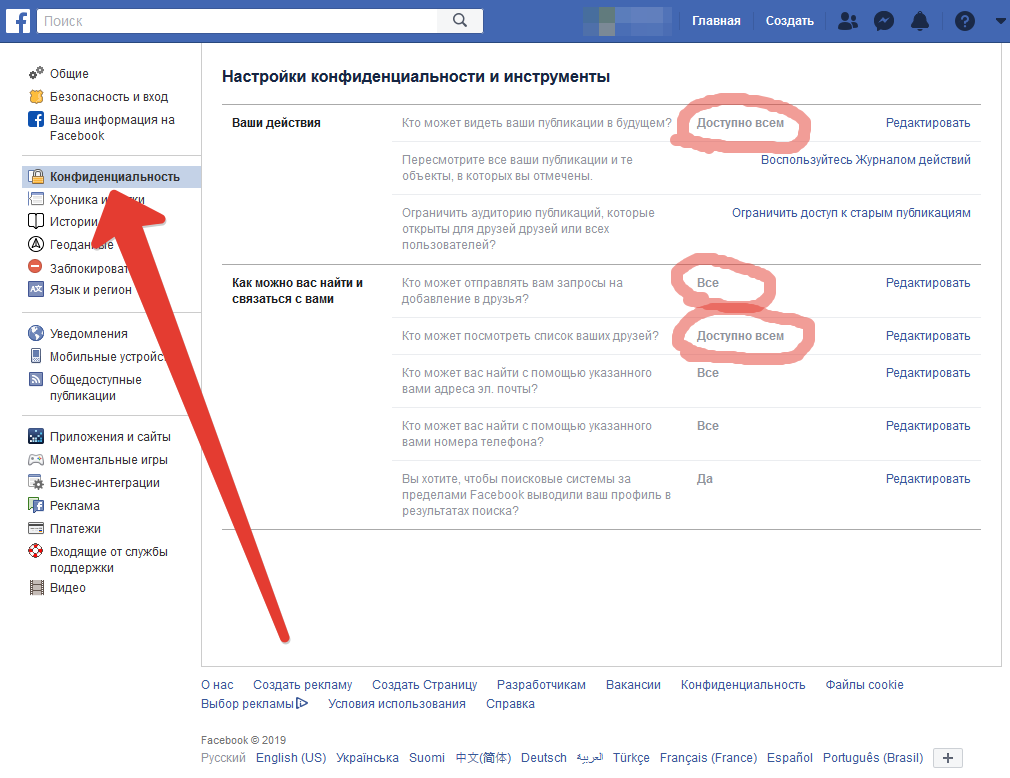Open Реклама settings

pyautogui.click(x=75, y=506)
